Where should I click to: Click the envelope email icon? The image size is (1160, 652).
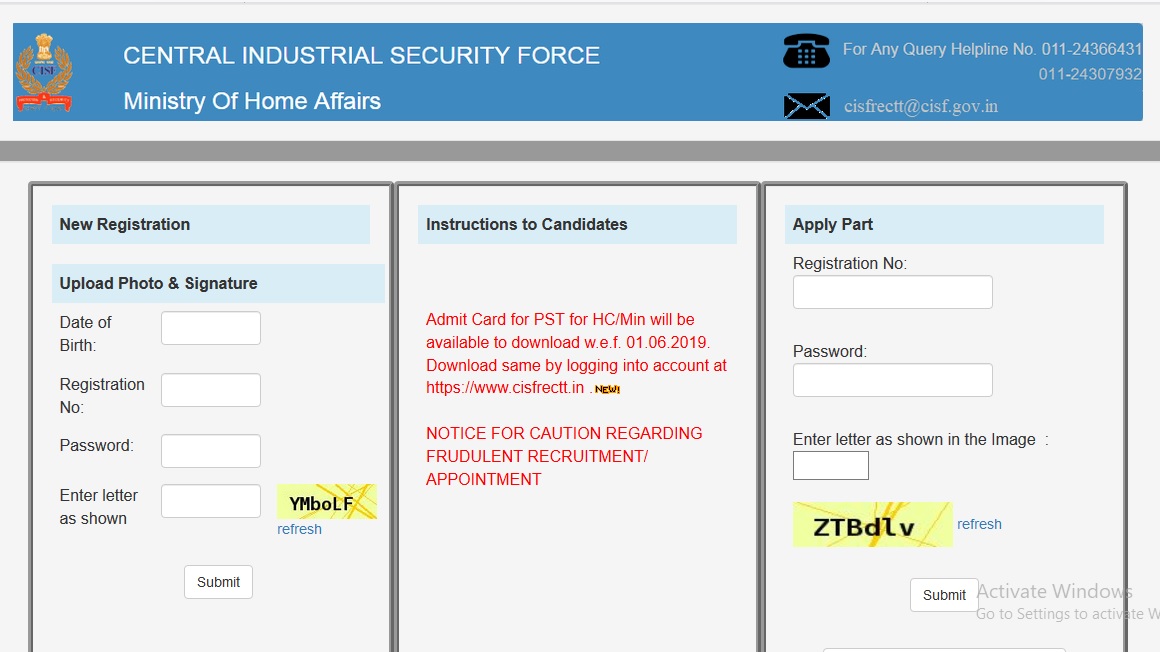806,106
